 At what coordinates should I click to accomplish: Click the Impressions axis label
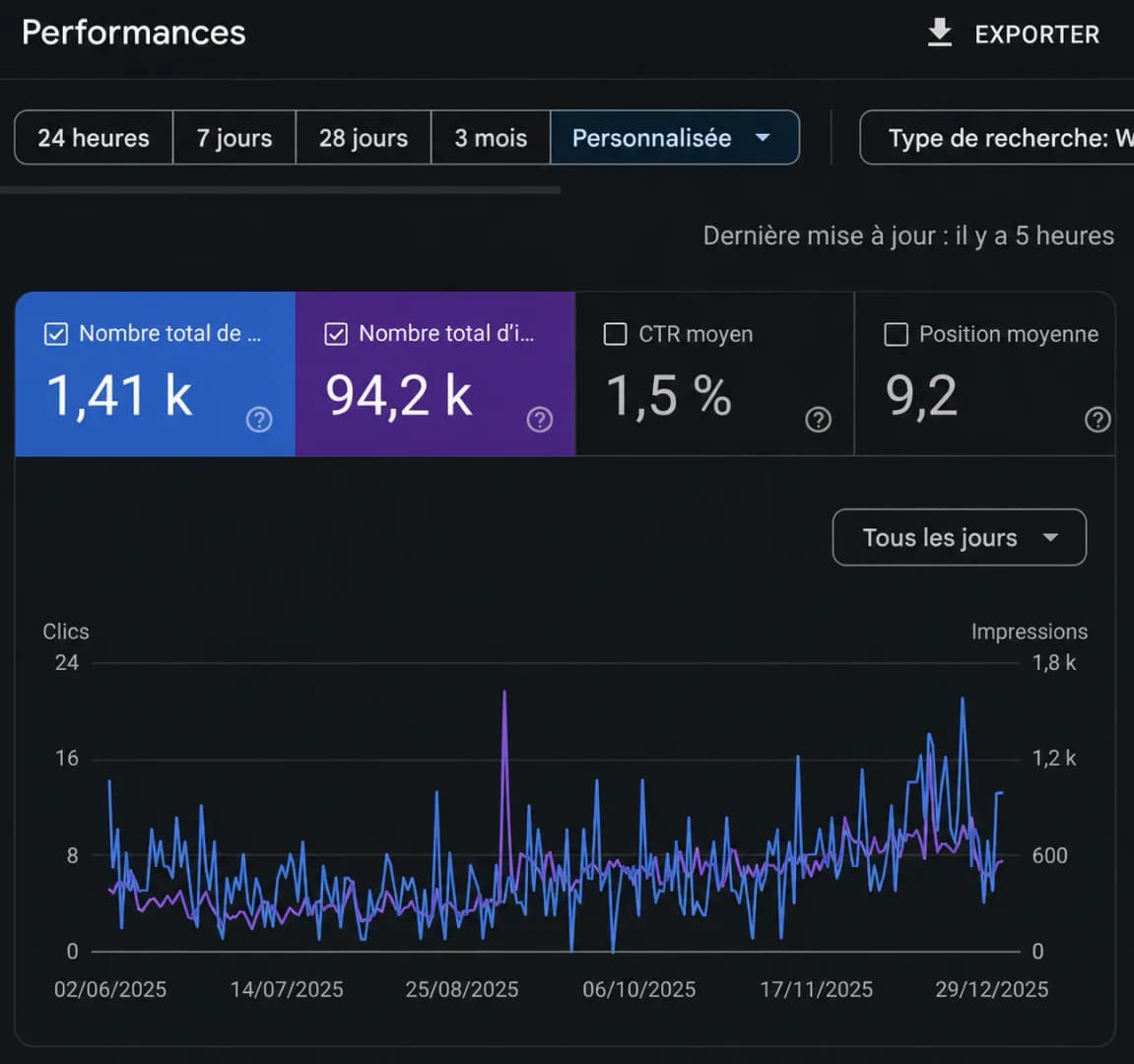click(x=1030, y=632)
